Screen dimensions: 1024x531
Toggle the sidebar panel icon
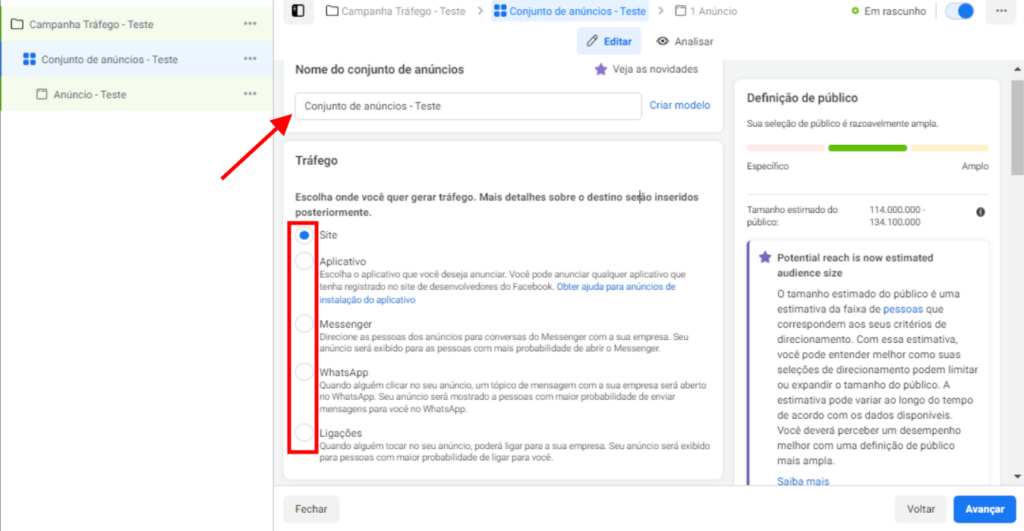298,10
